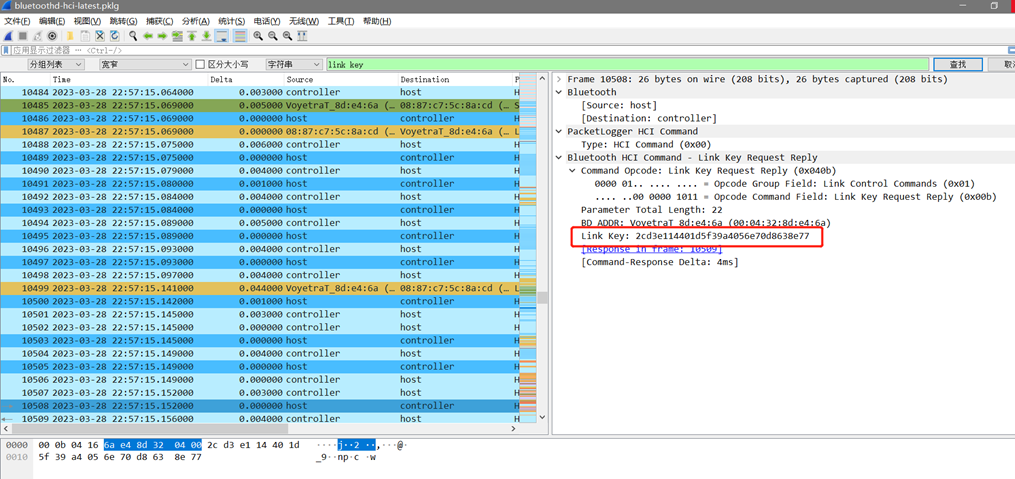Open the 编辑(E) menu
The width and height of the screenshot is (1015, 479).
pyautogui.click(x=52, y=21)
